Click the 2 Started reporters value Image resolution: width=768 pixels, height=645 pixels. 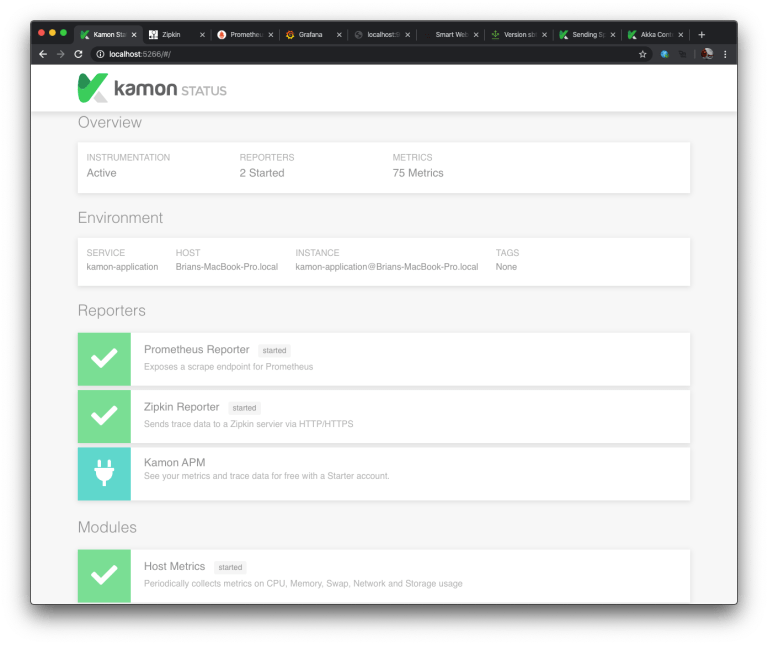(262, 173)
